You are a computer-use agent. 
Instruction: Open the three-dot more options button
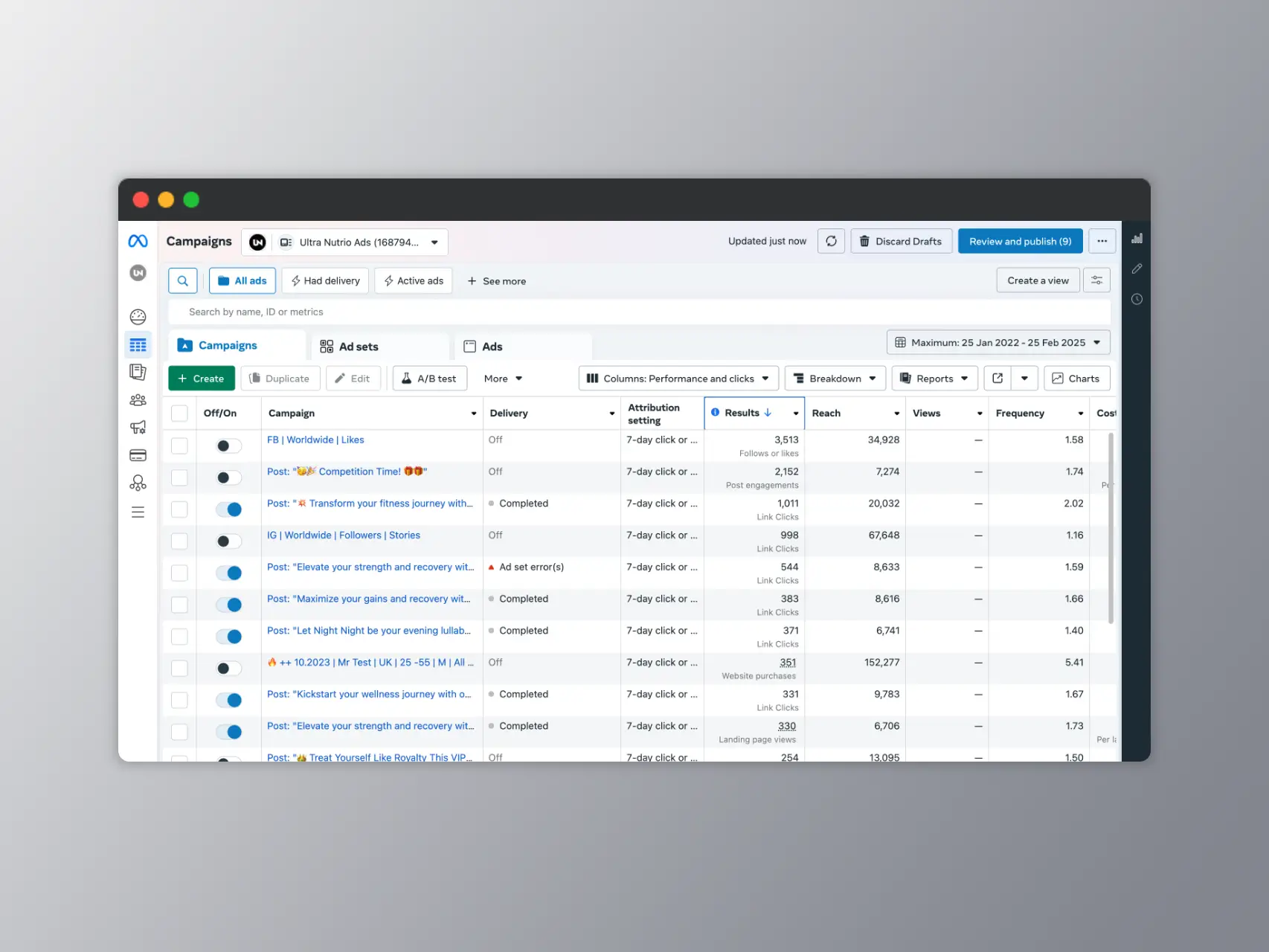1102,241
